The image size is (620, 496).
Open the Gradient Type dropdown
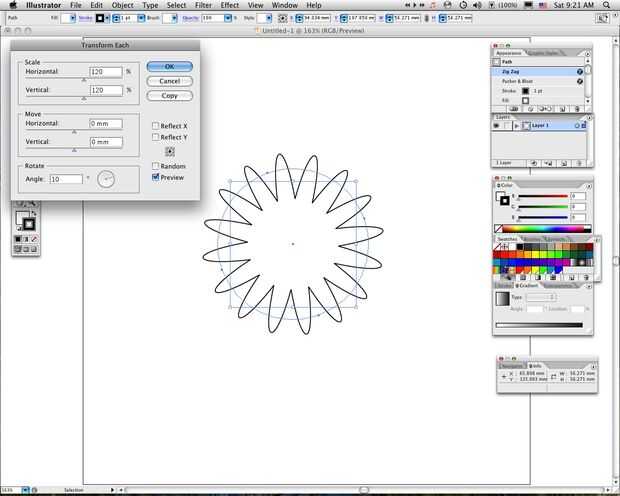coord(541,297)
